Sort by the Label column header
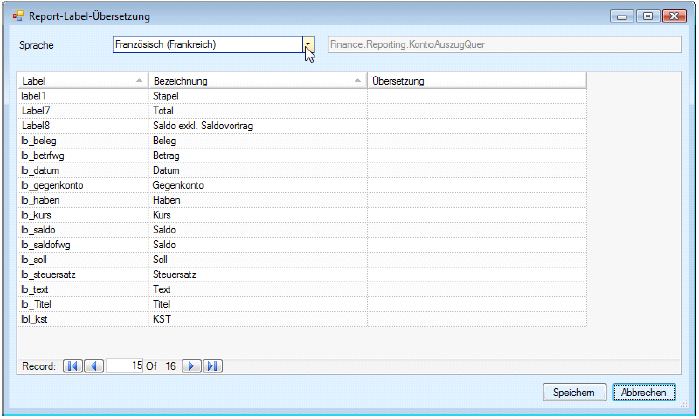 pyautogui.click(x=82, y=81)
